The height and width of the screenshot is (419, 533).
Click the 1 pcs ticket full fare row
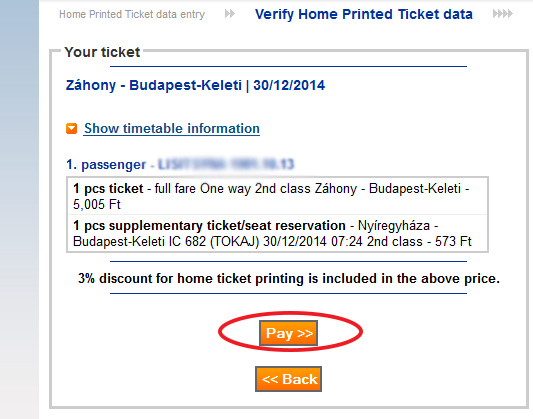tap(277, 196)
